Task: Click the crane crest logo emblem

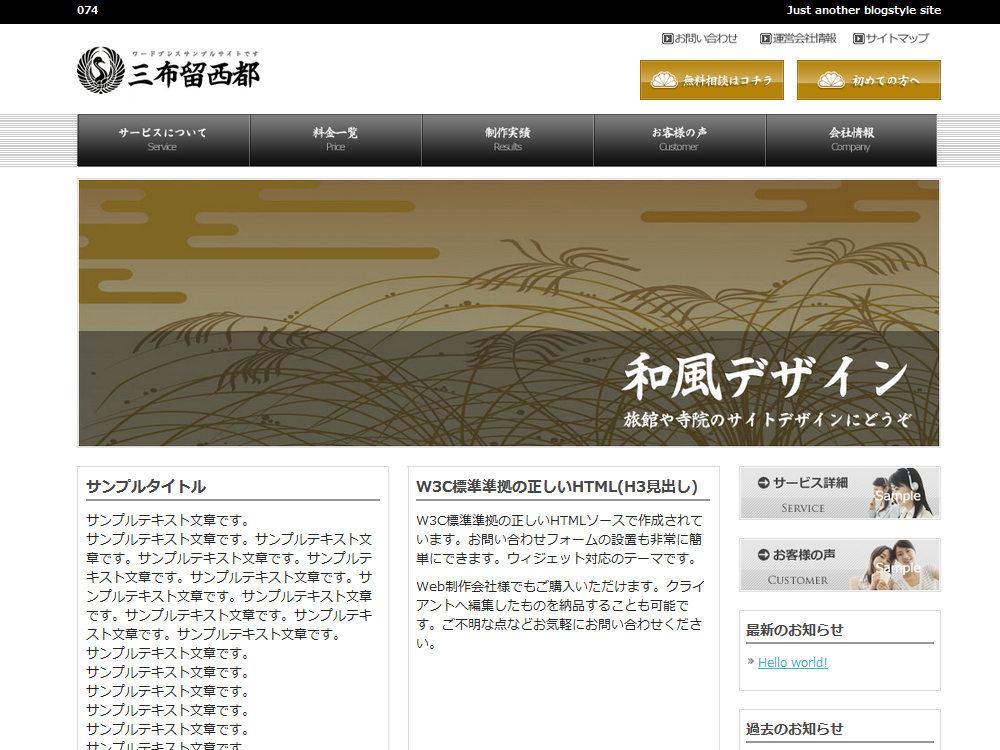Action: click(101, 70)
